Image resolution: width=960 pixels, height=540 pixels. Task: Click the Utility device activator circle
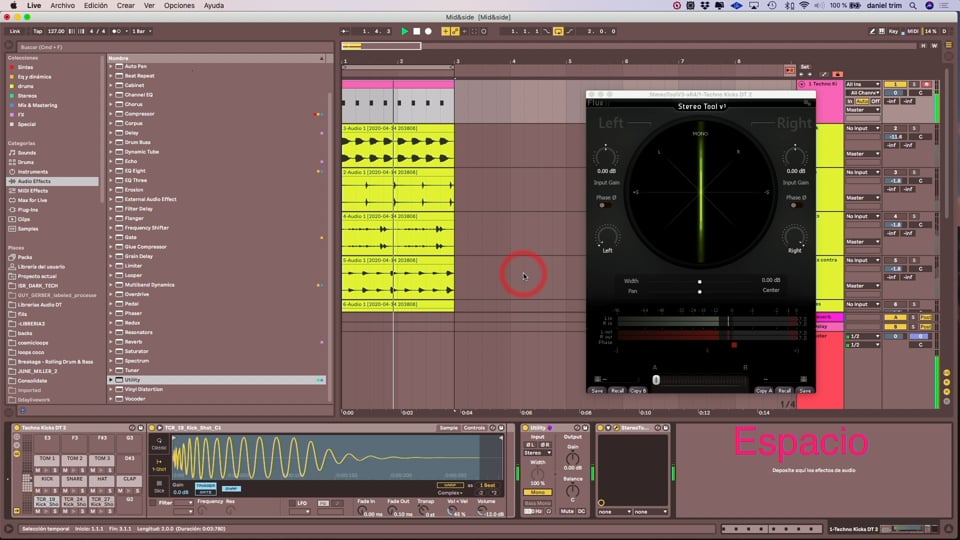(525, 428)
